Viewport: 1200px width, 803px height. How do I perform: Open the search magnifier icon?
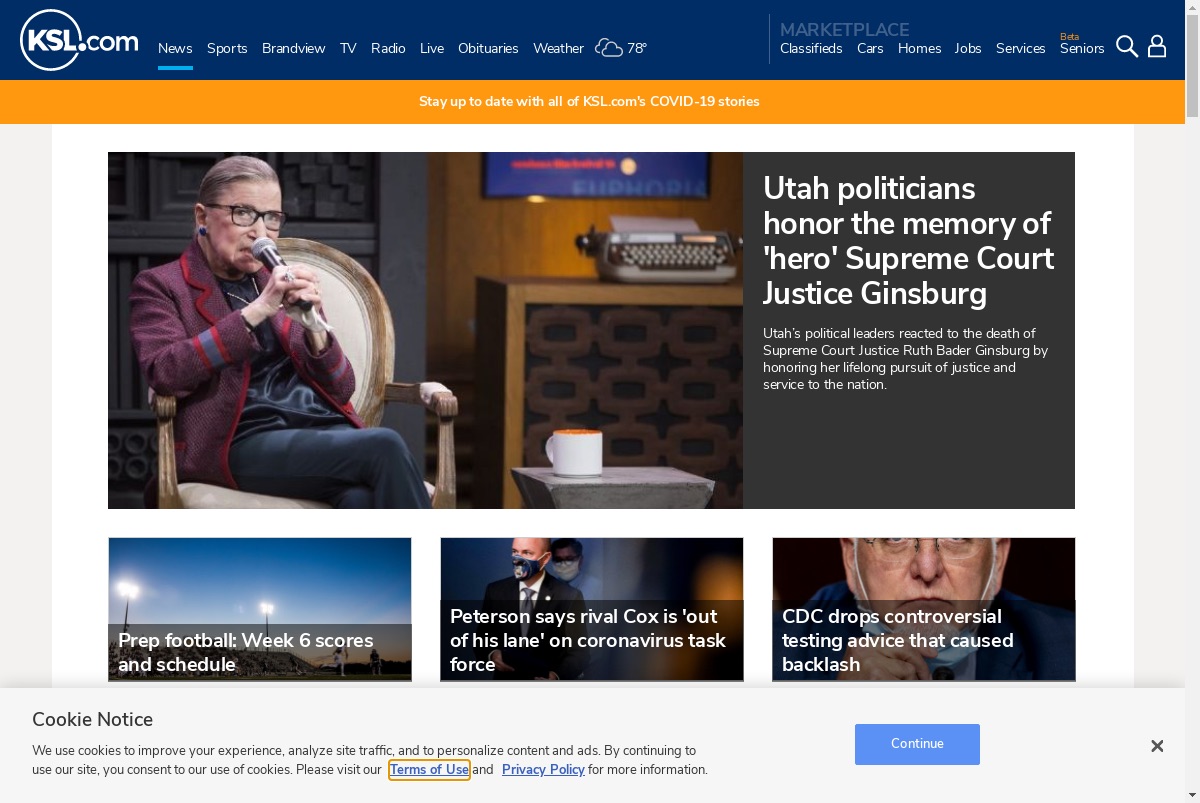click(1127, 47)
